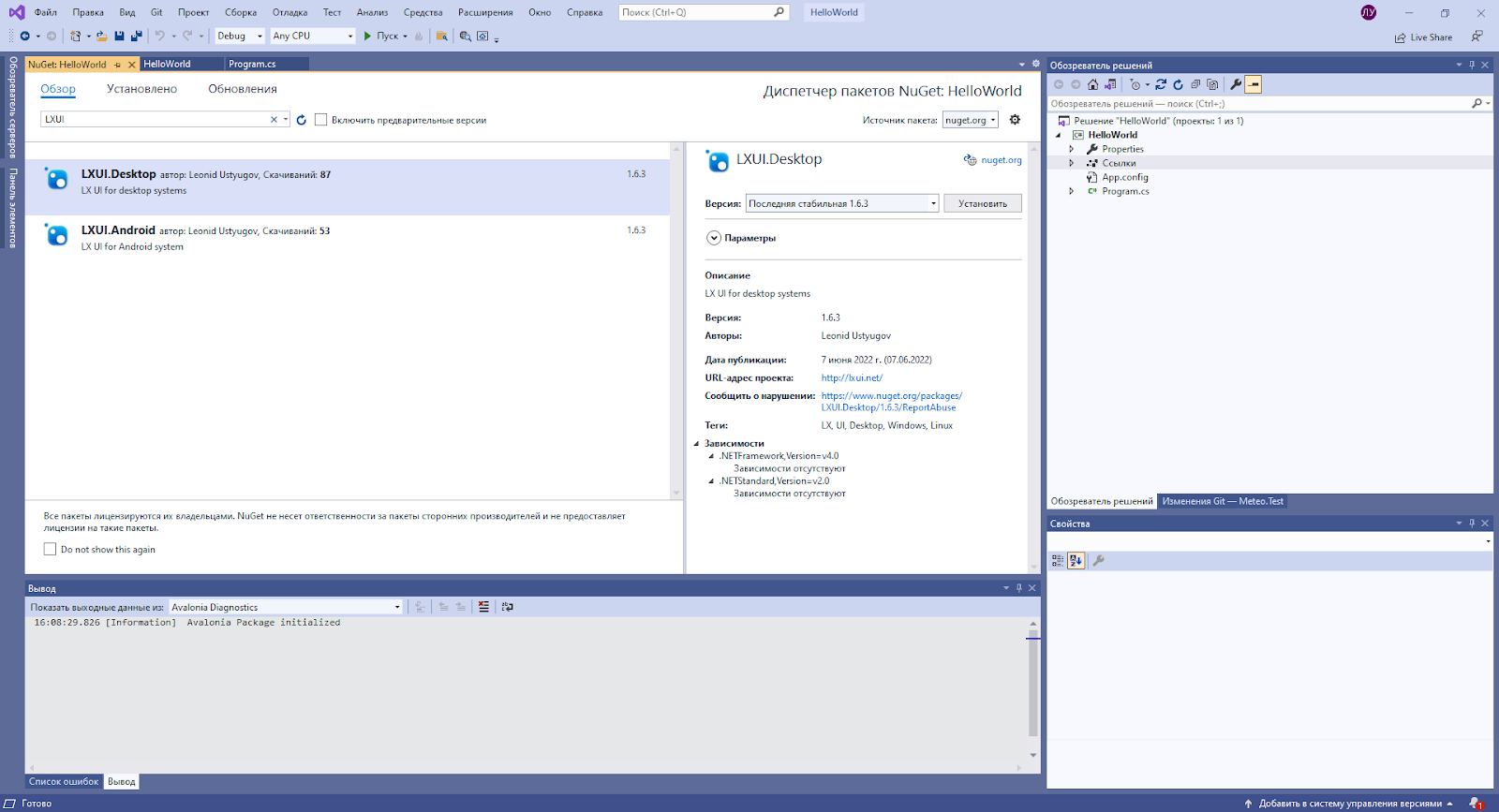Open the package source nuget.org dropdown
Screen dimensions: 1499x812
[971, 120]
